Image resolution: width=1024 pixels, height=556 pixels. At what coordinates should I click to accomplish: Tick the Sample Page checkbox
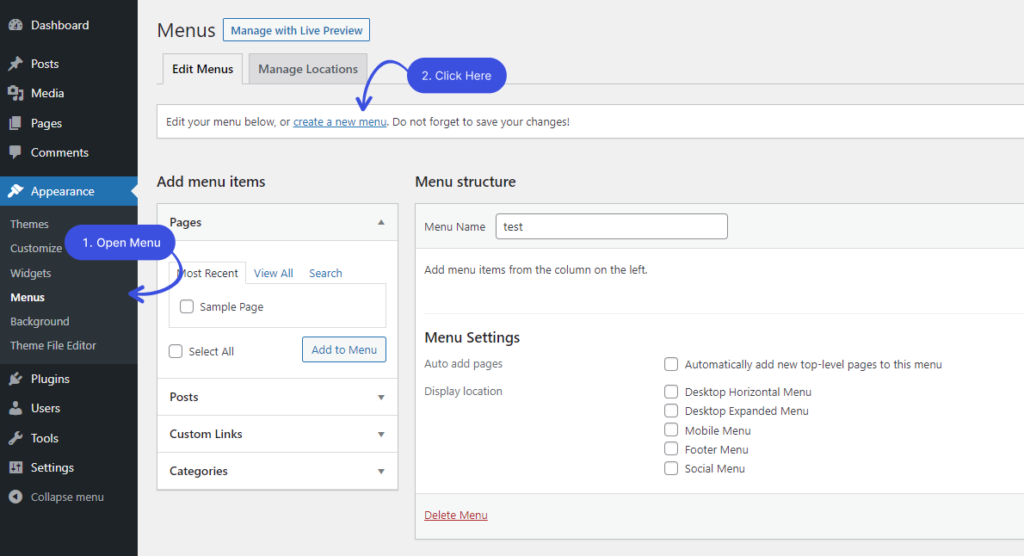tap(187, 306)
